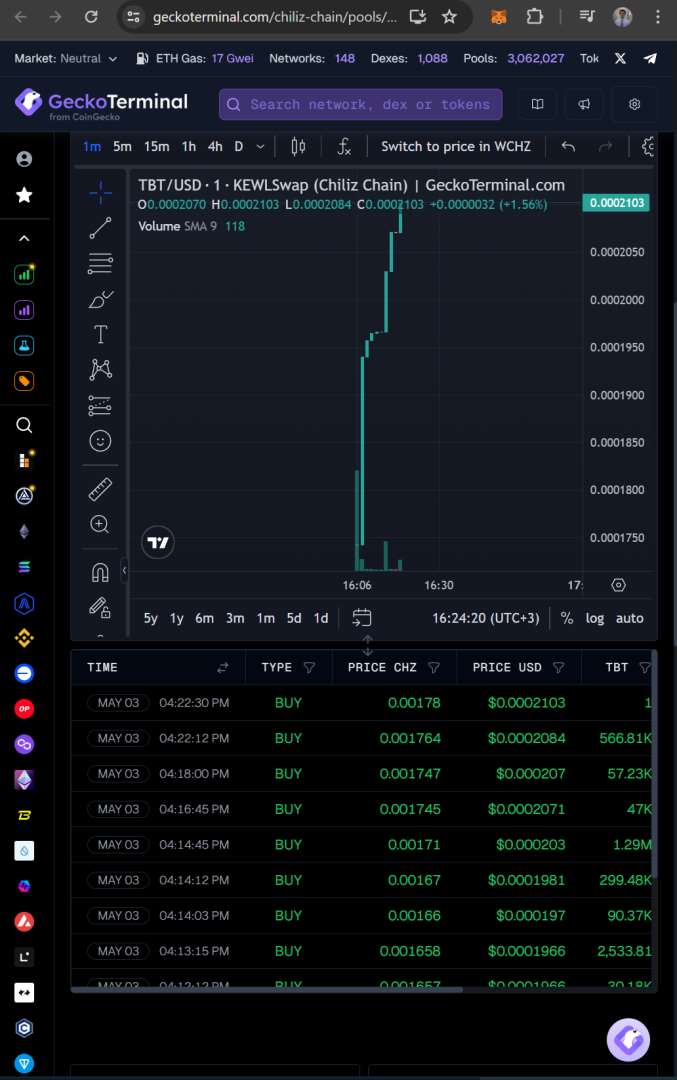Viewport: 677px width, 1080px height.
Task: Toggle log scale on chart
Action: [595, 618]
